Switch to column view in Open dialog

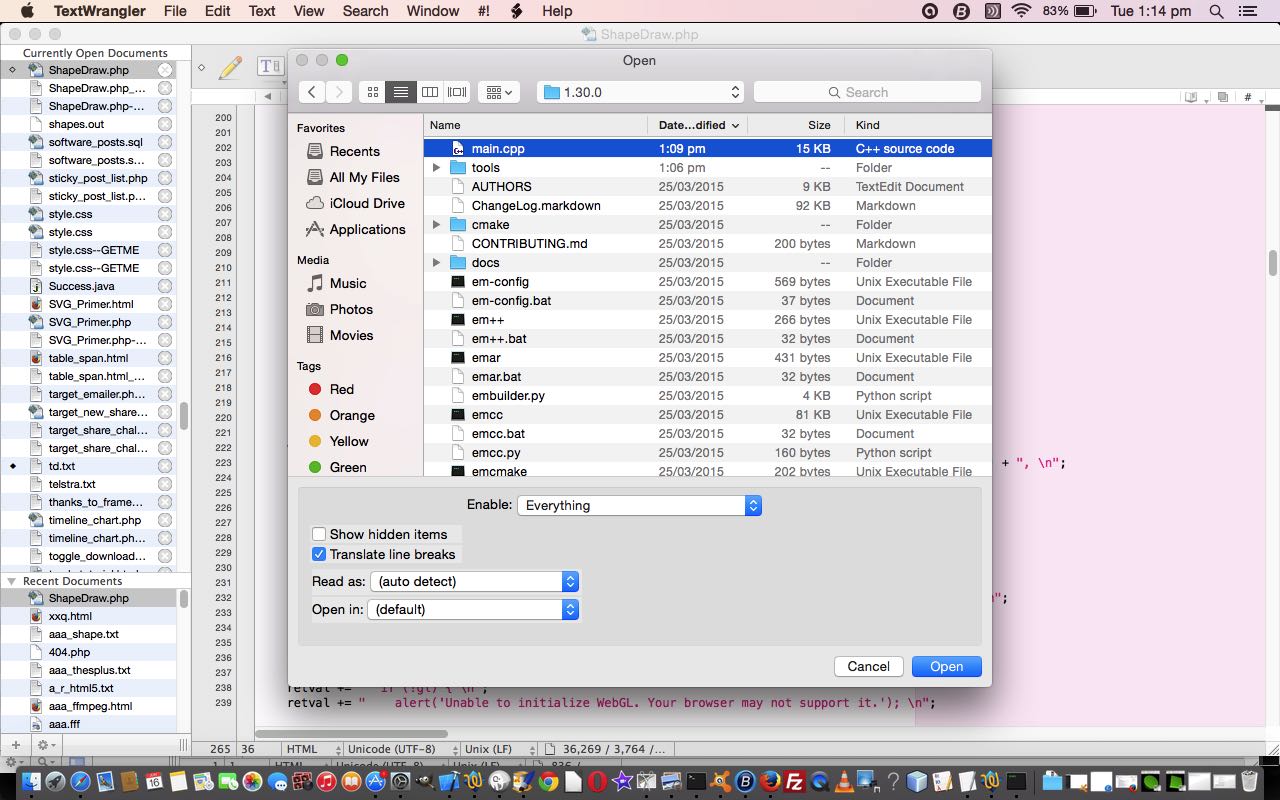tap(430, 92)
